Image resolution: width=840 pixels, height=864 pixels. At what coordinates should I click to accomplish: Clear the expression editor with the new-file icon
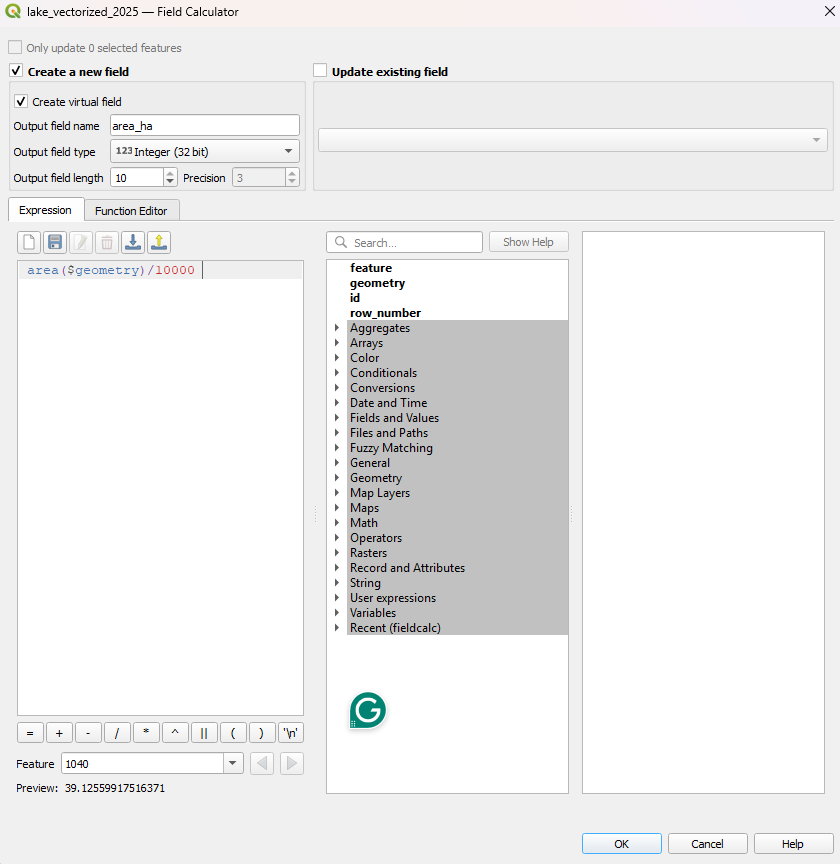click(x=29, y=242)
